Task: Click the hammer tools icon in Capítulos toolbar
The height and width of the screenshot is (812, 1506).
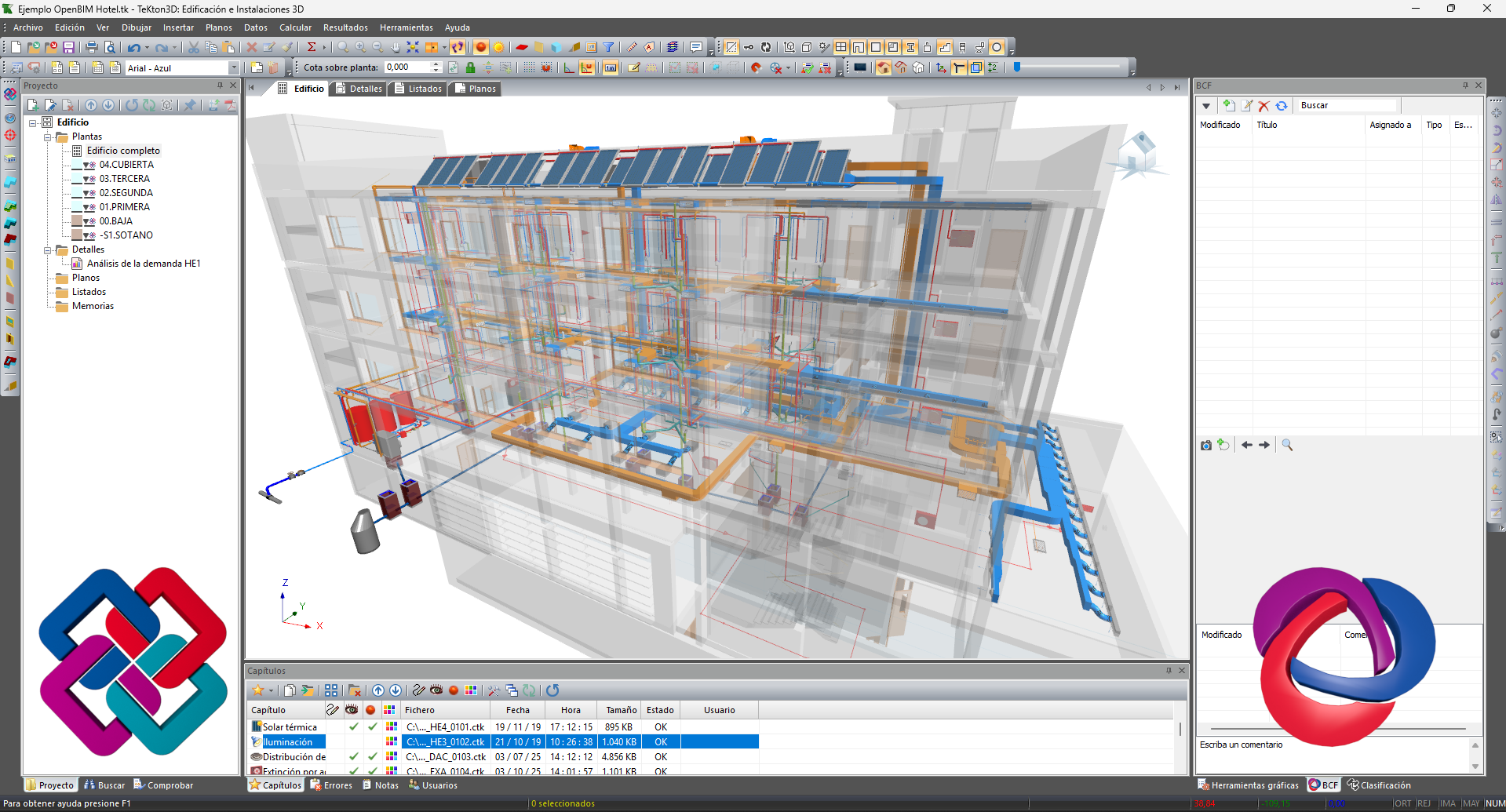Action: click(494, 690)
